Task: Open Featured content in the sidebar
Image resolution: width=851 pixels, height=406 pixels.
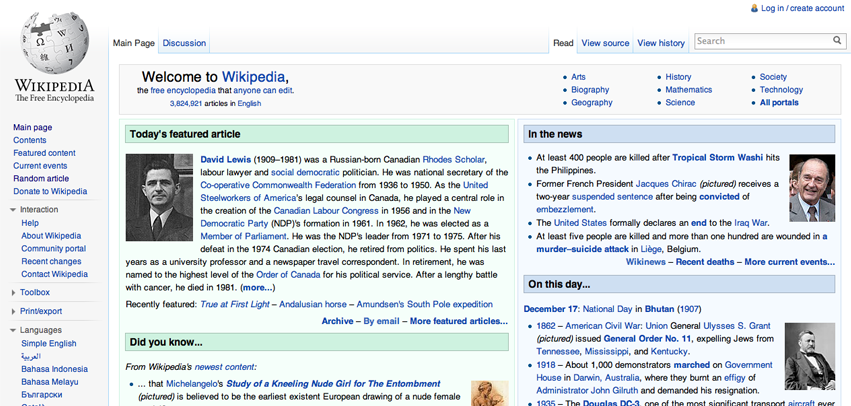Action: (x=45, y=153)
